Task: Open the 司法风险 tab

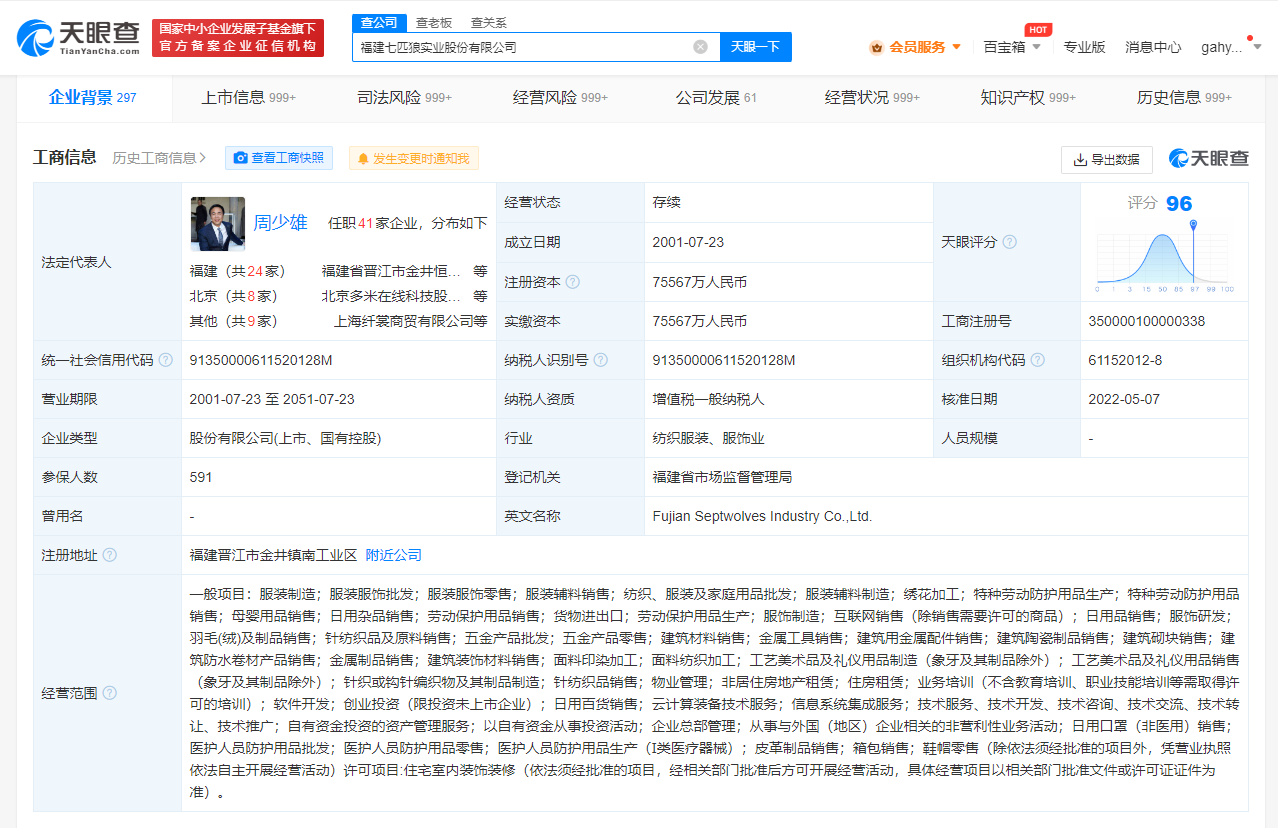Action: tap(404, 98)
